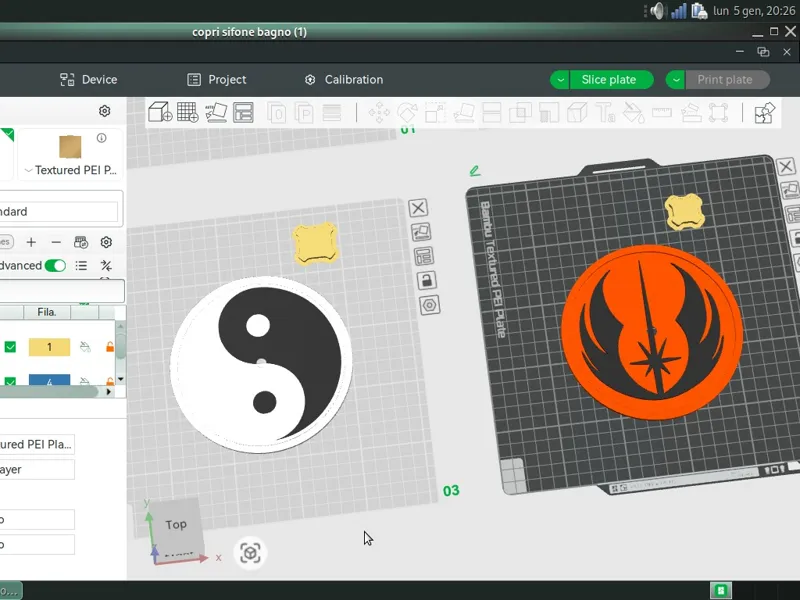The height and width of the screenshot is (600, 800).
Task: Select the Support painting tool
Action: click(548, 113)
